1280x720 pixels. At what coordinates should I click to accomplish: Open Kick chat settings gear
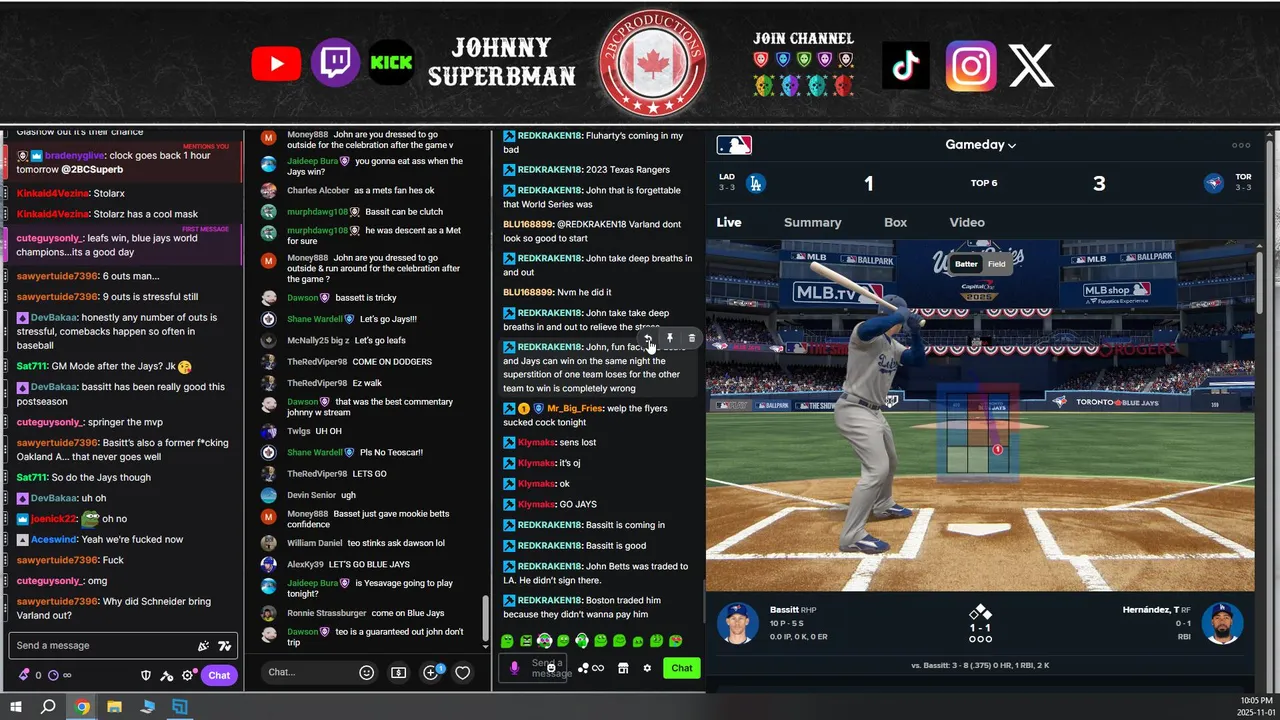647,668
